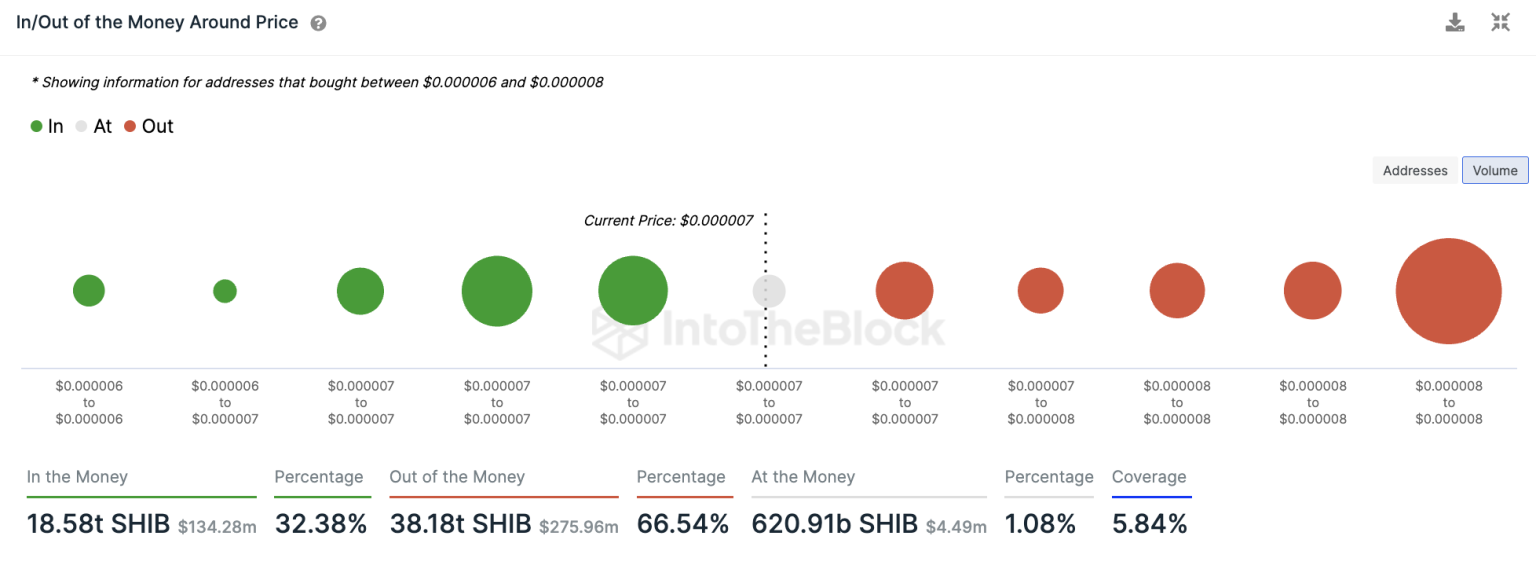This screenshot has width=1536, height=569.
Task: Collapse the chart with the shrink icon
Action: coord(1500,23)
